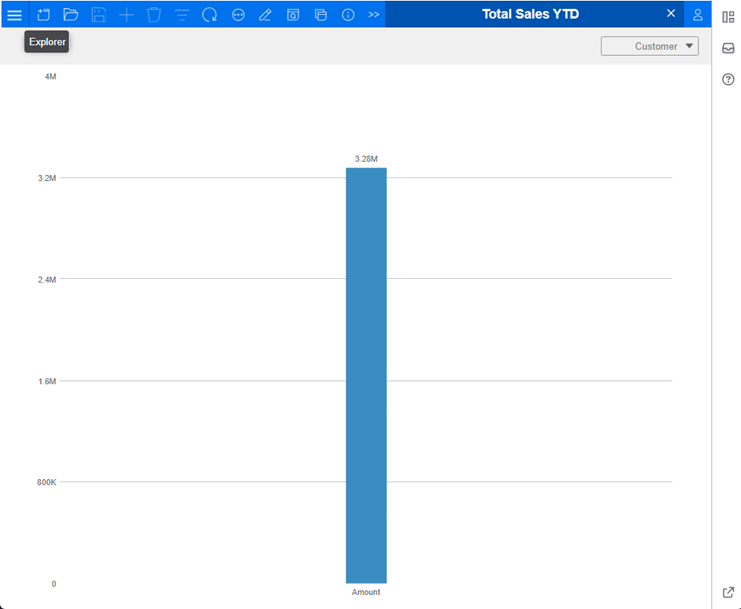Show details with the Info icon
Viewport: 741px width, 609px height.
(x=348, y=15)
